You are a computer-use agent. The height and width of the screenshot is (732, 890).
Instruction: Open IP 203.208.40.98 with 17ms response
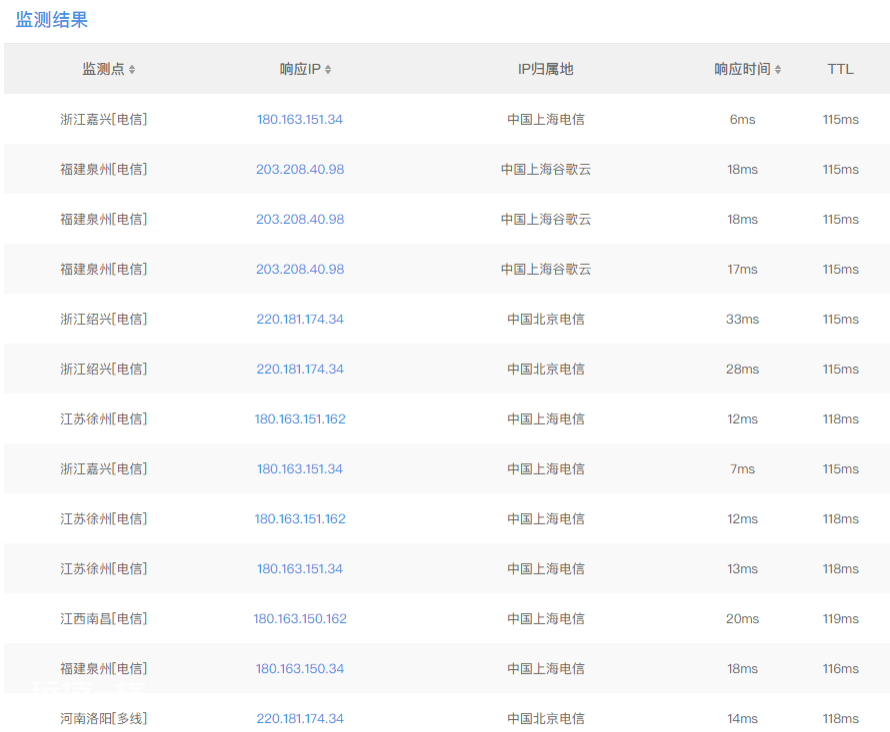[x=300, y=269]
